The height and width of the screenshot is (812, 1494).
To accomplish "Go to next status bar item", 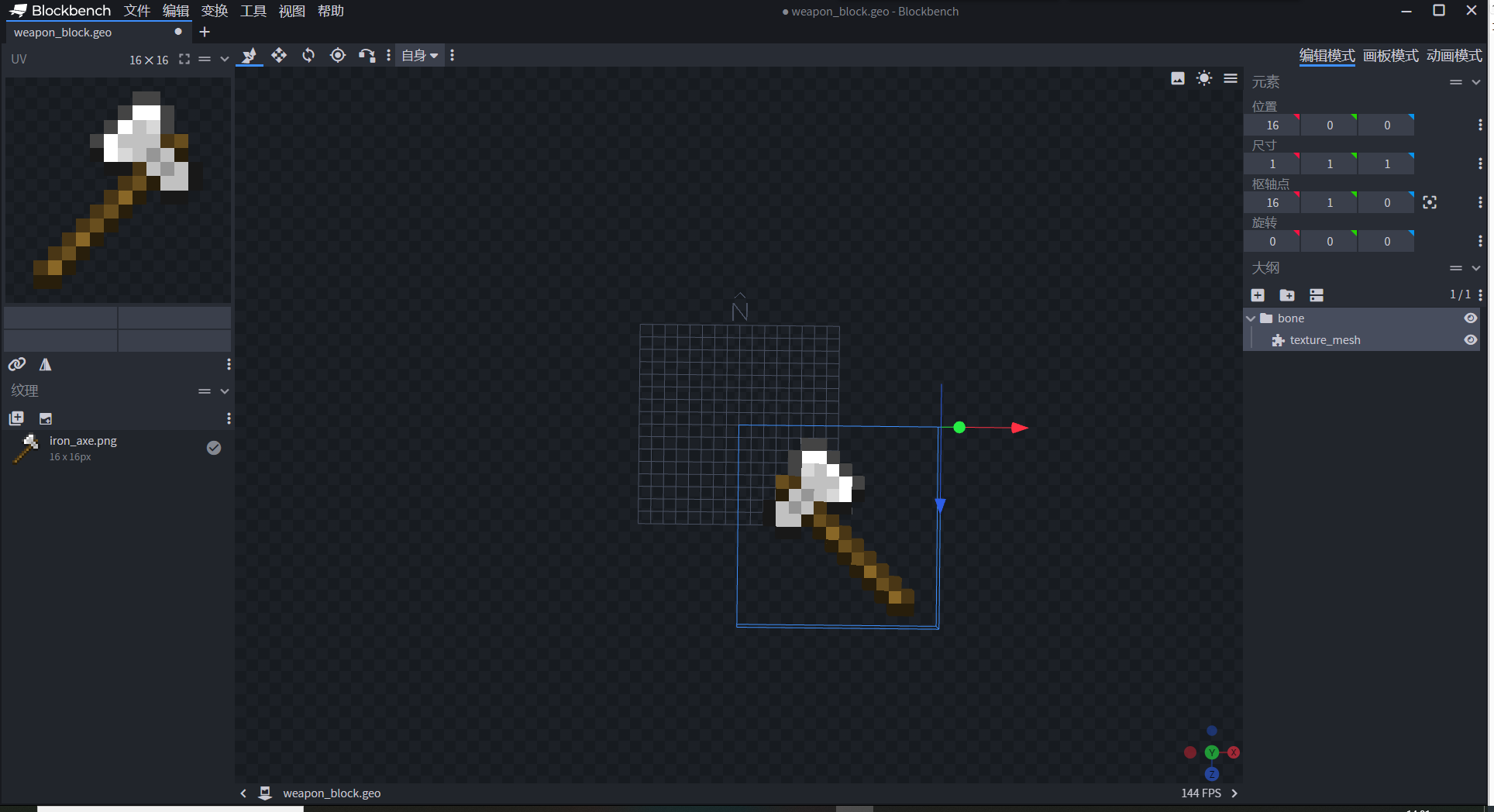I will [1234, 793].
